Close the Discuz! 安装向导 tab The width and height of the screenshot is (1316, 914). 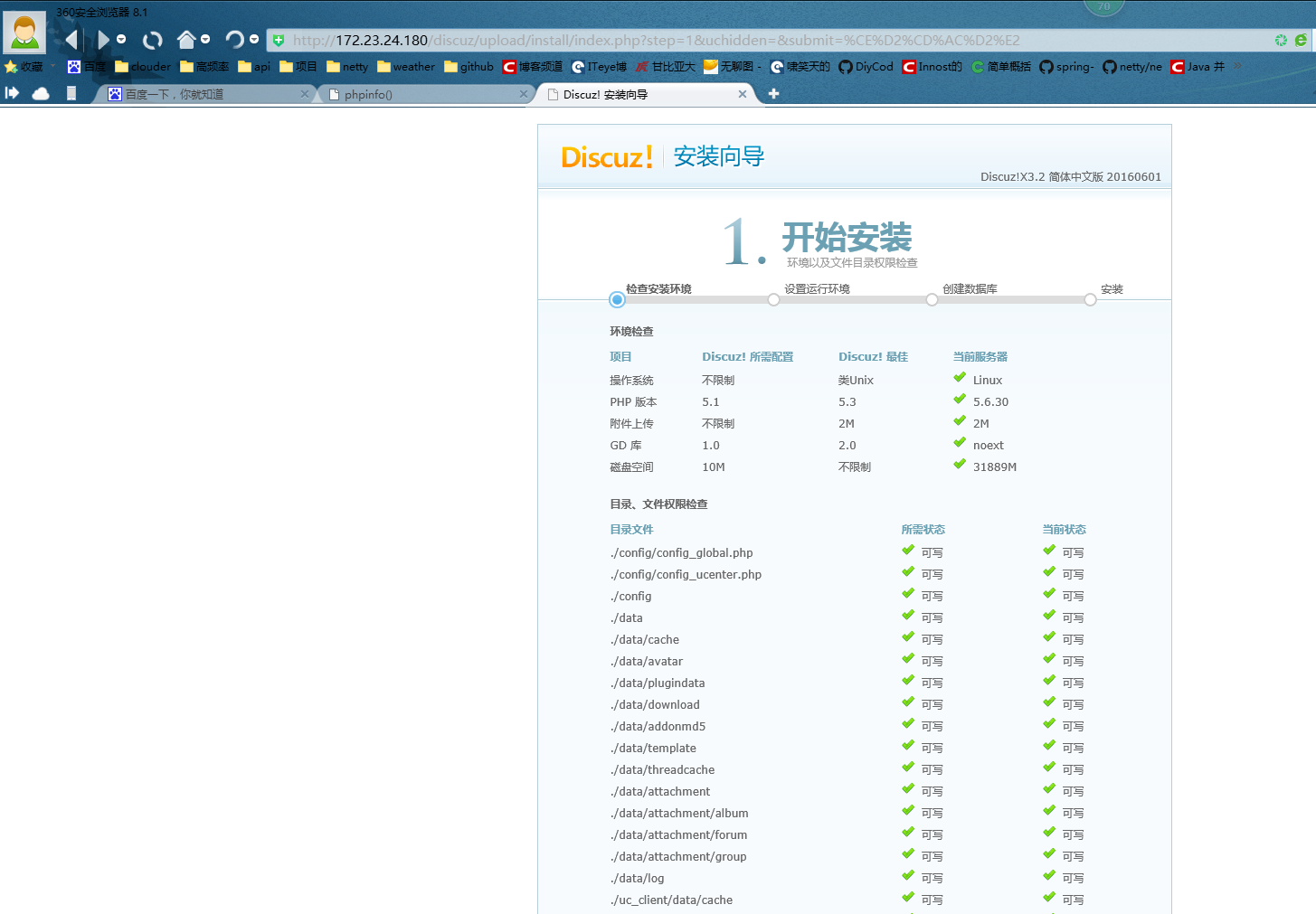(743, 94)
